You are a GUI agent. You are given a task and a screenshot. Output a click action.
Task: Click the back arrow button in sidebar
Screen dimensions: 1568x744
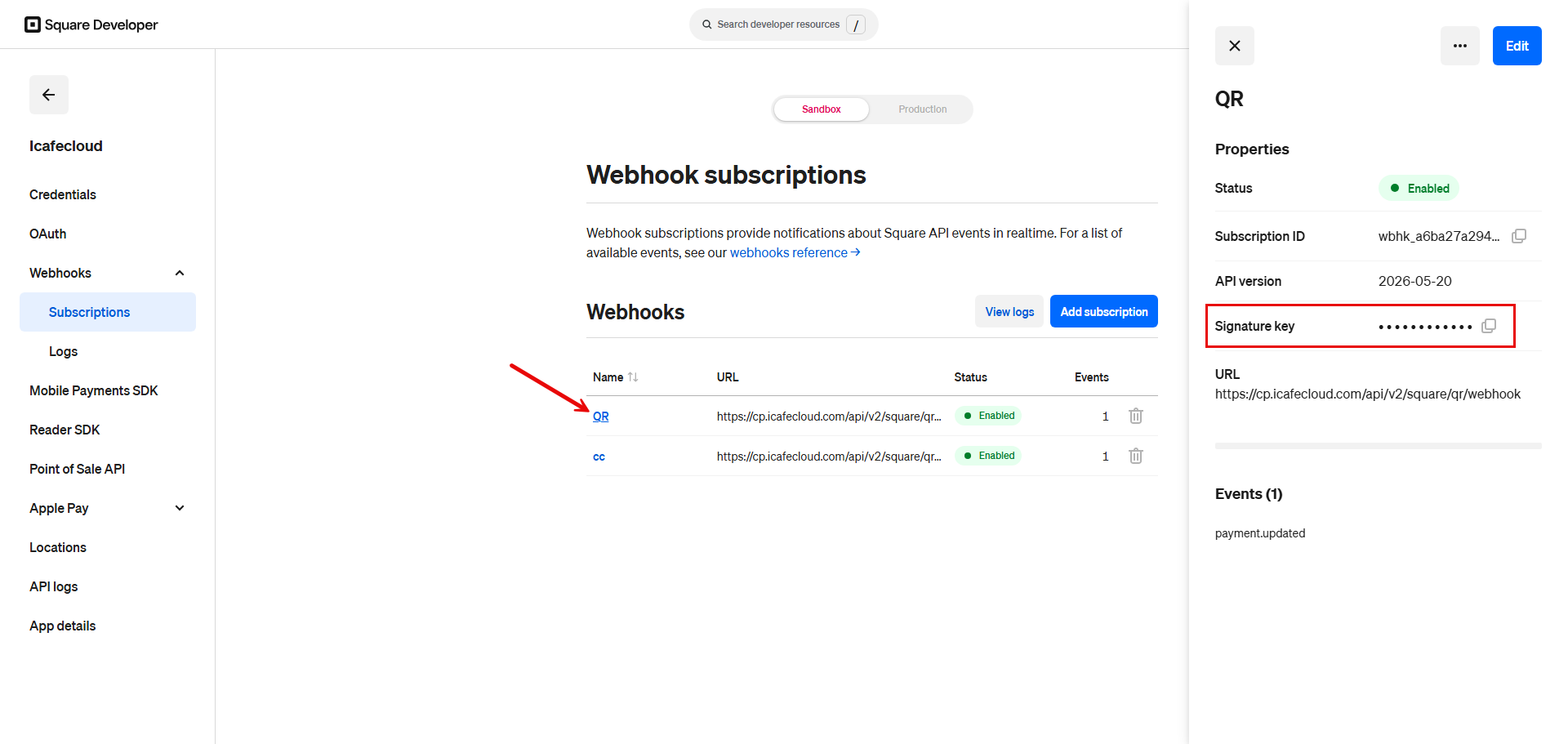coord(49,95)
